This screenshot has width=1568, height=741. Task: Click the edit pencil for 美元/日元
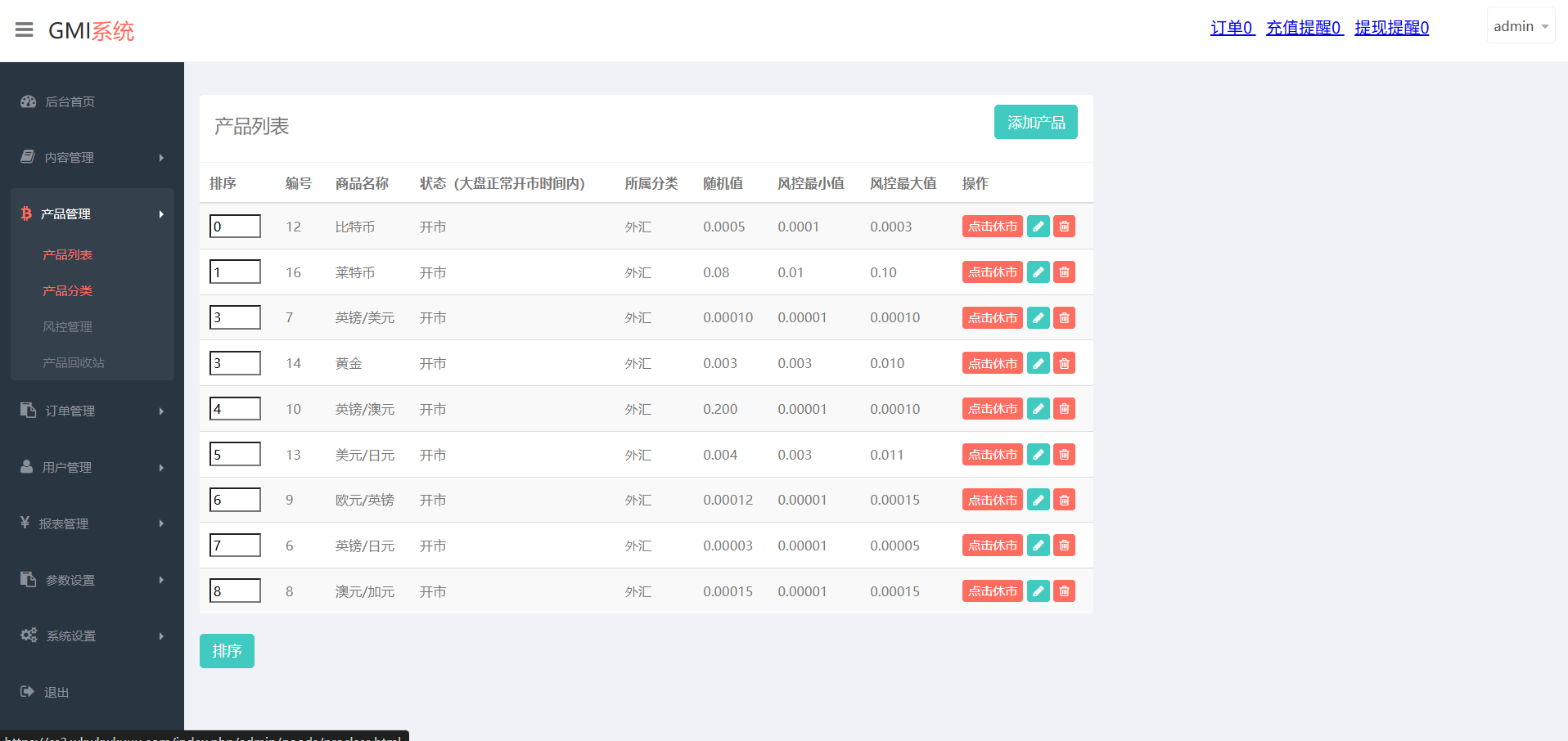[x=1038, y=455]
